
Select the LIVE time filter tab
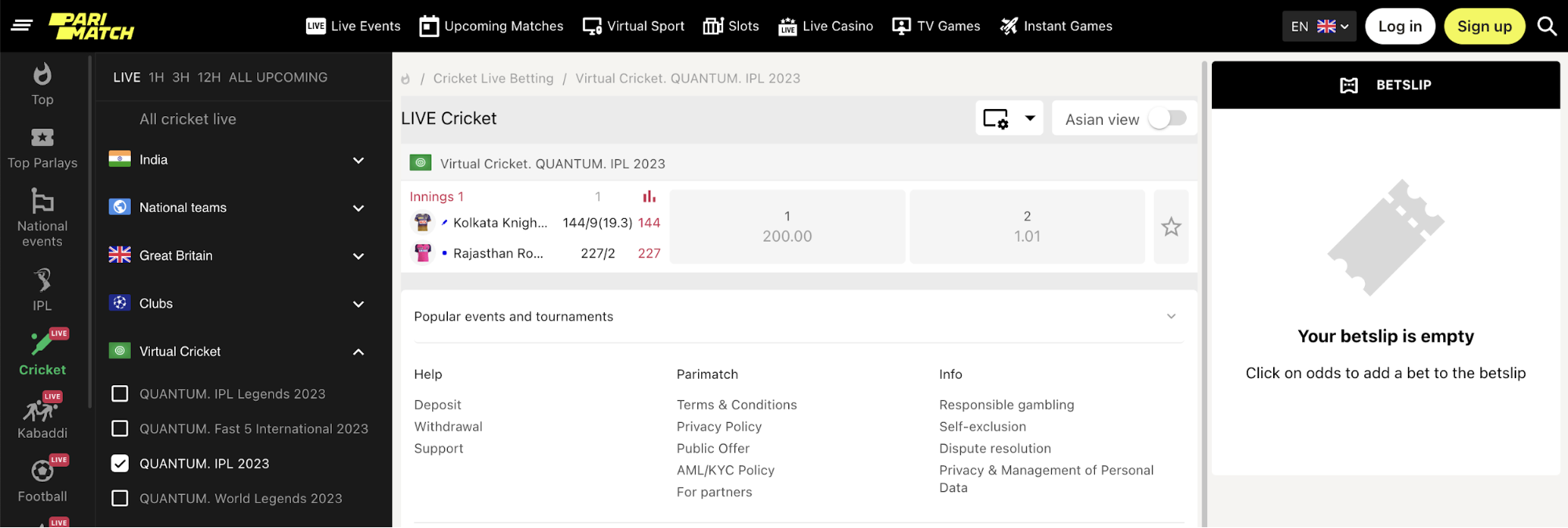(126, 77)
